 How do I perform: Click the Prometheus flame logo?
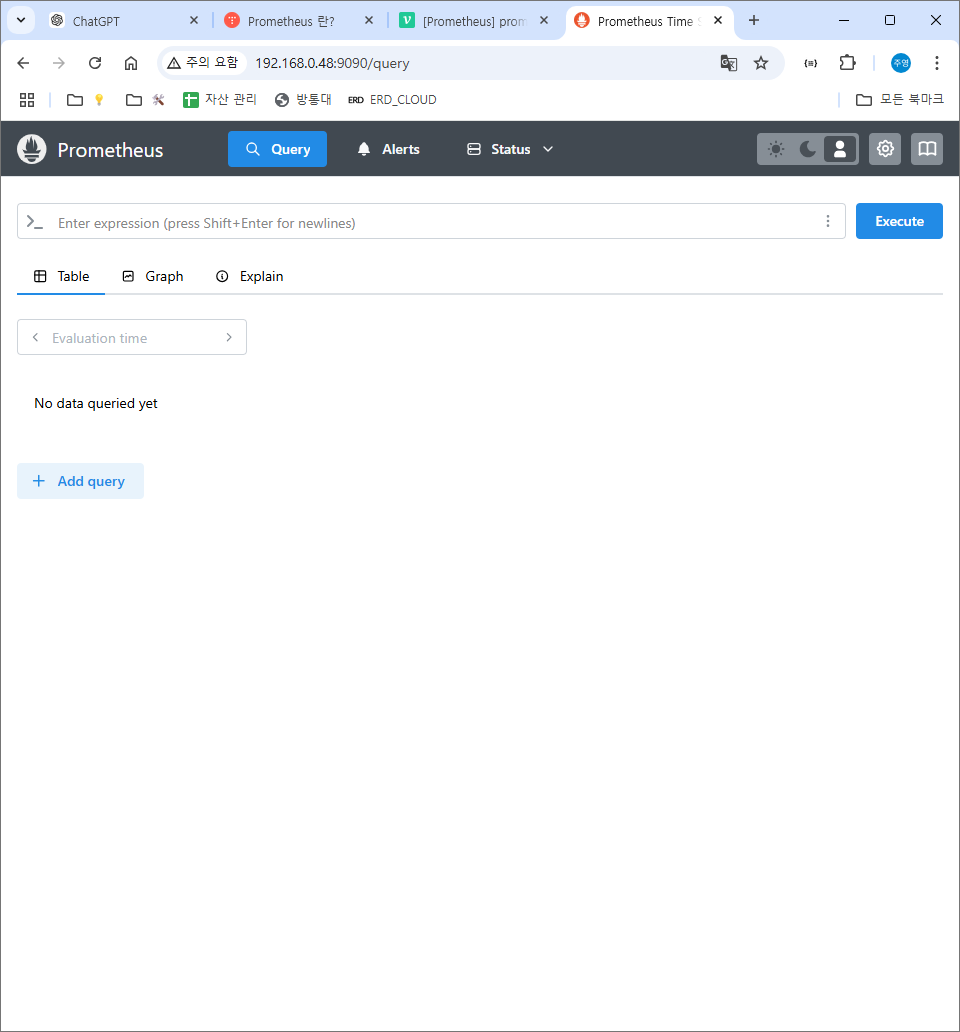32,149
